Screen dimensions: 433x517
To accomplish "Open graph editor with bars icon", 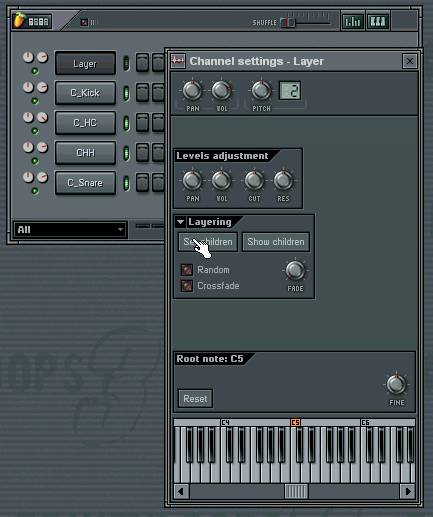I will point(353,22).
